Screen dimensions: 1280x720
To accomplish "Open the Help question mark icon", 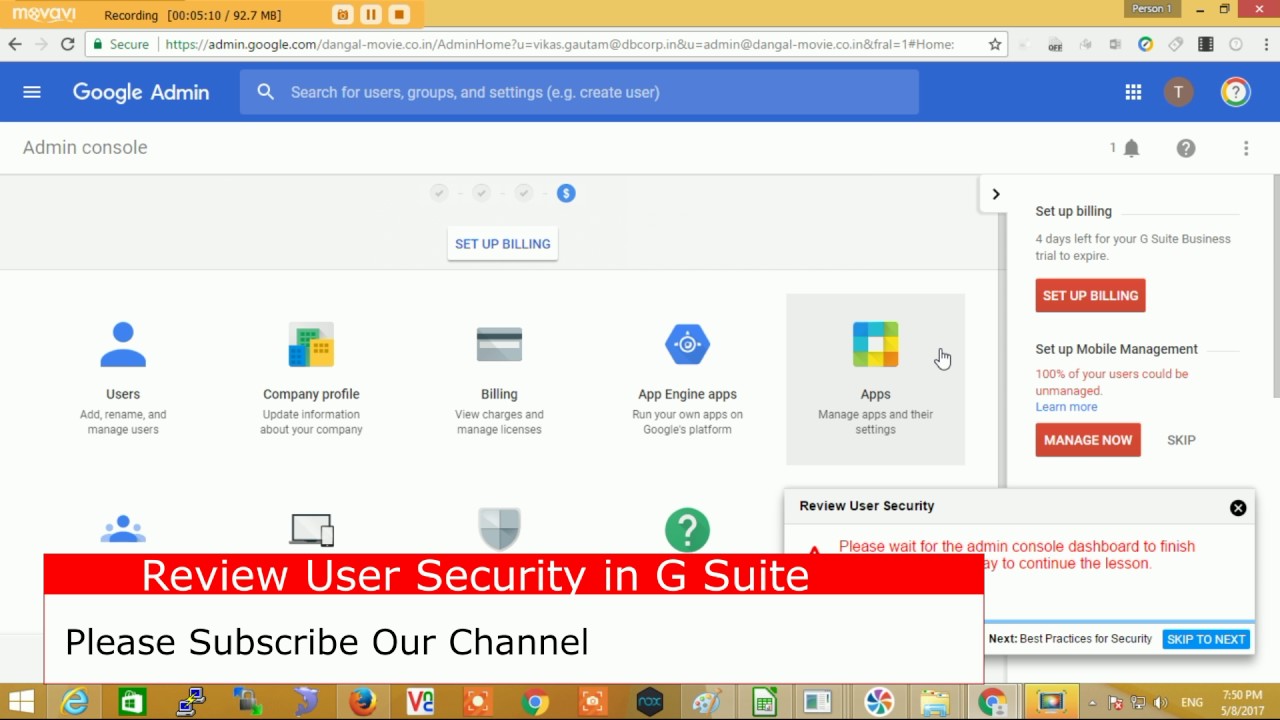I will [x=1186, y=148].
